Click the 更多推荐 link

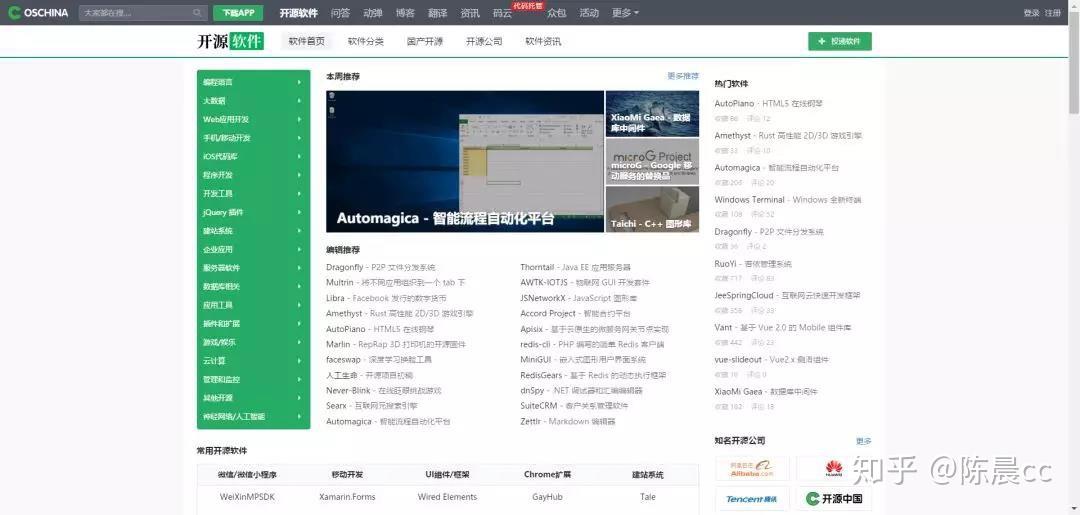(683, 76)
